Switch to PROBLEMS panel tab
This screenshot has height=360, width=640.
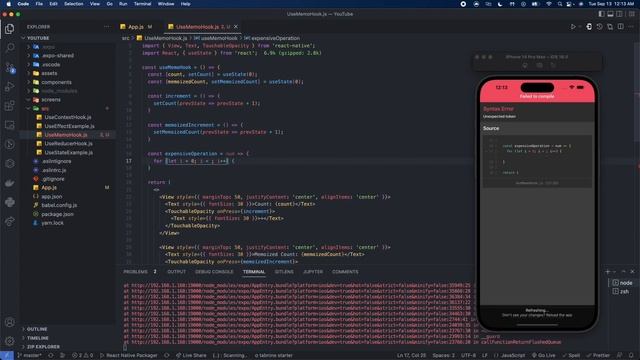140,272
